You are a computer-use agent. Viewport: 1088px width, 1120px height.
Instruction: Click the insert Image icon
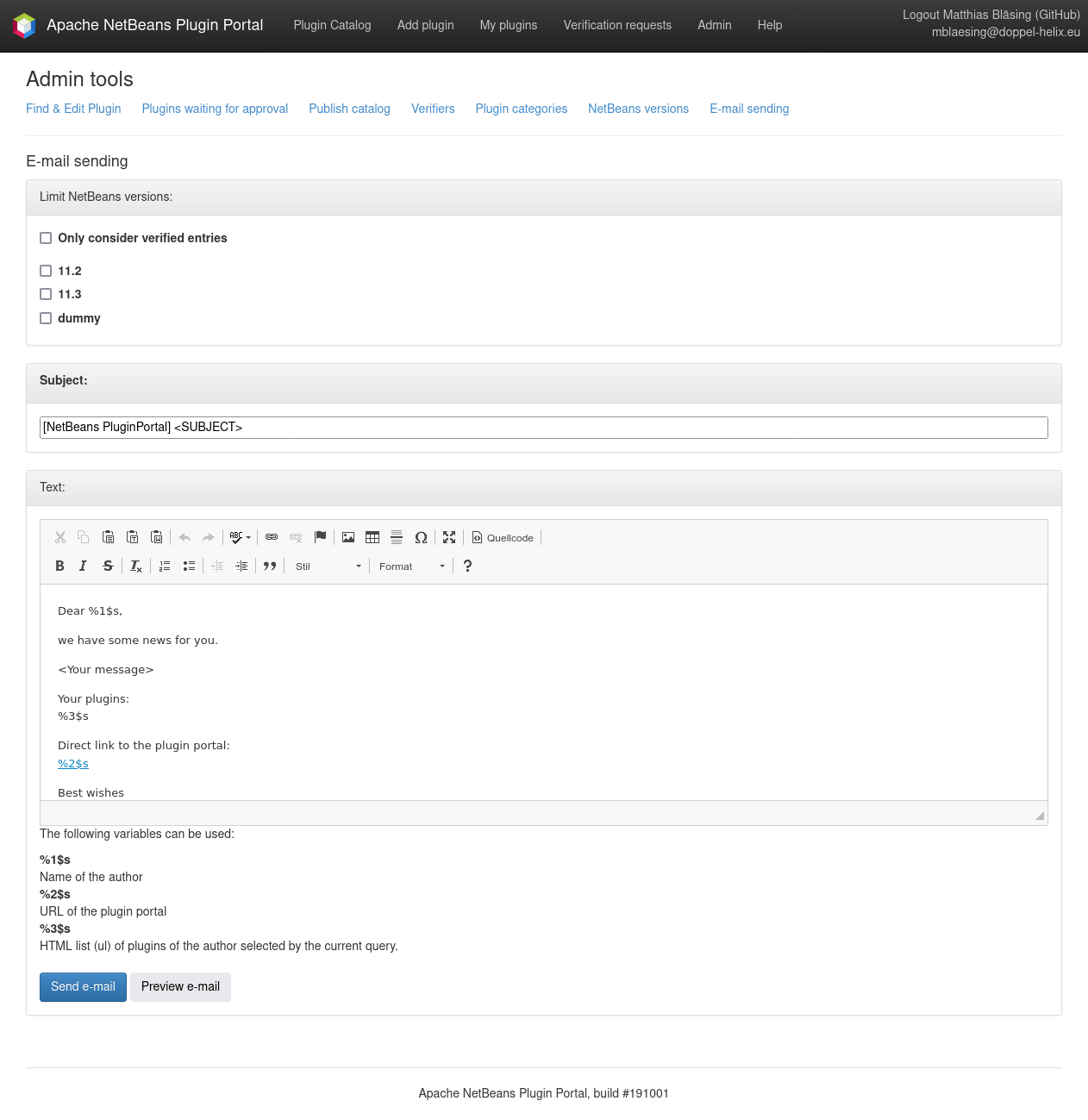(x=348, y=537)
